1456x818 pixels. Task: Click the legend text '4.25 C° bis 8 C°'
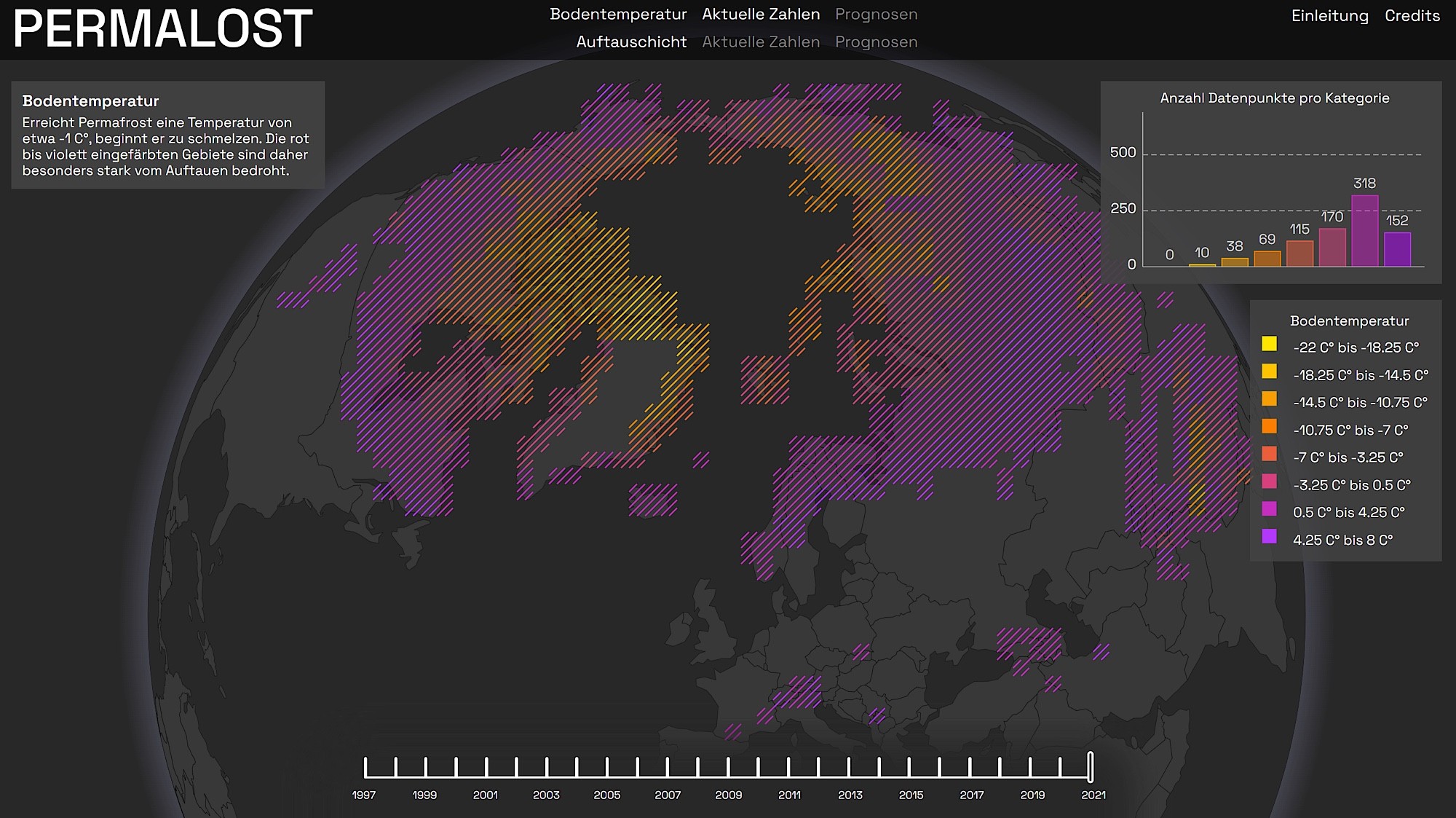coord(1342,540)
